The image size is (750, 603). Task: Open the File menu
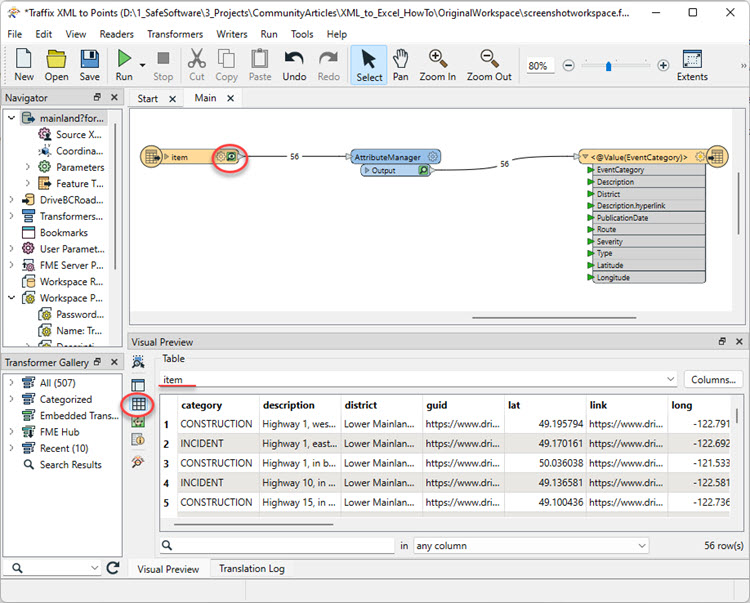14,34
